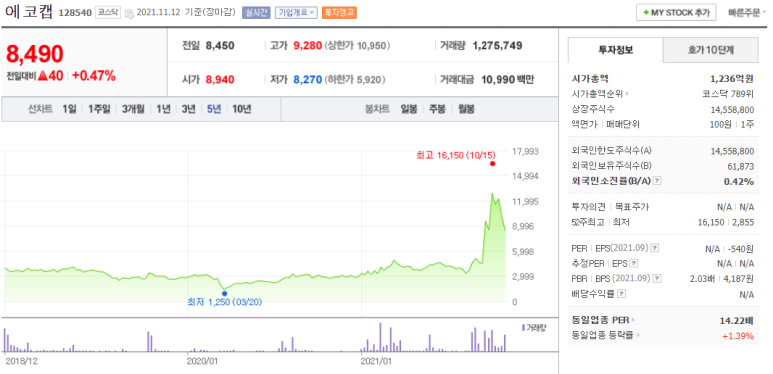
Task: Click the 실시간 badge button
Action: (x=256, y=13)
